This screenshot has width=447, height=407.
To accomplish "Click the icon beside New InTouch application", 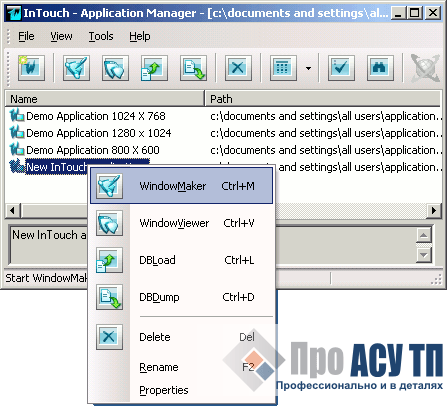I will pos(16,167).
